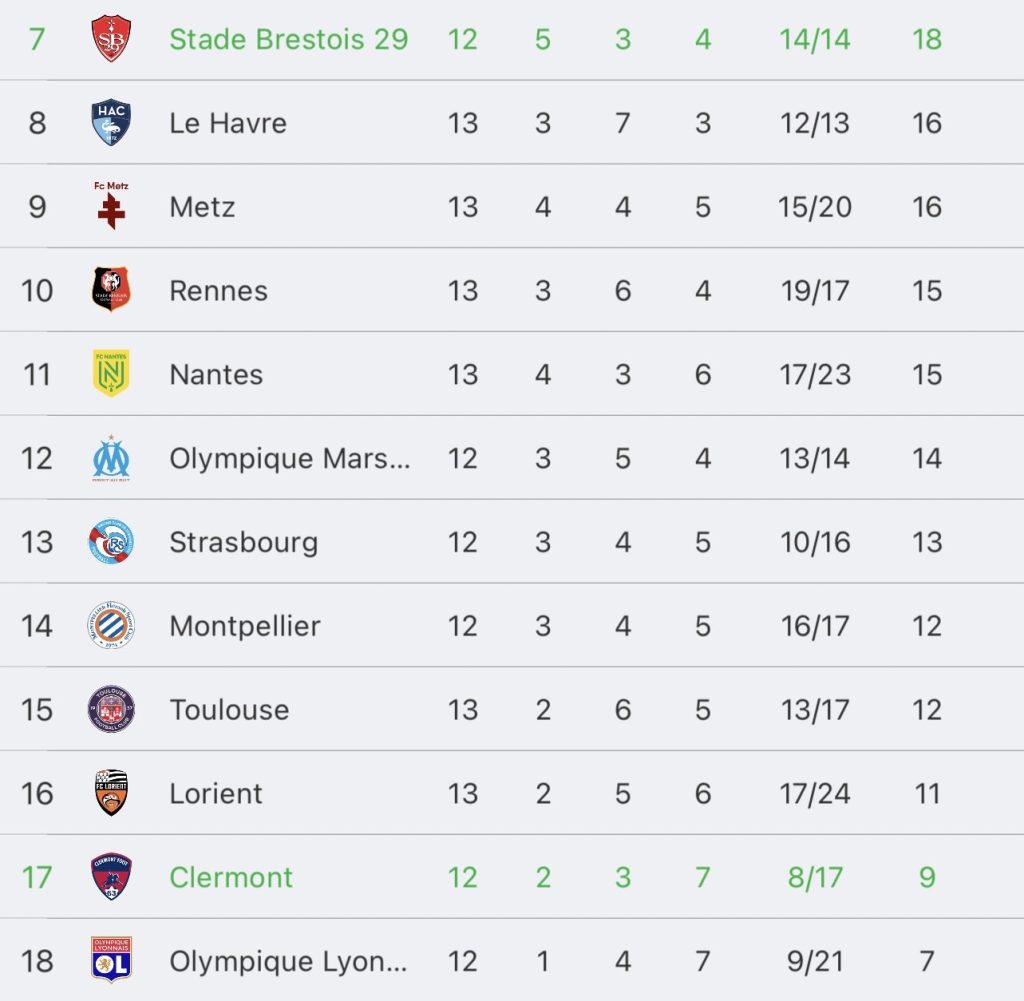Viewport: 1024px width, 1001px height.
Task: Open the Rennes club crest
Action: [x=111, y=289]
